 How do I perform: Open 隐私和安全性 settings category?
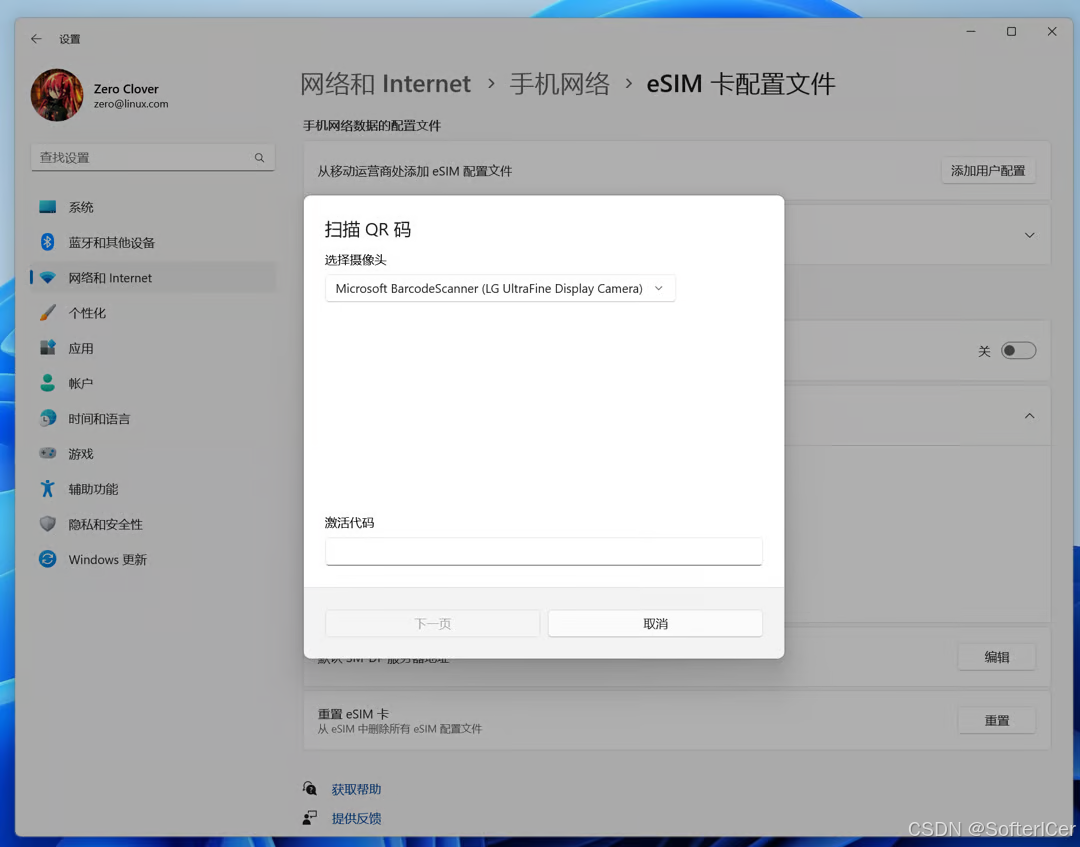pos(153,524)
